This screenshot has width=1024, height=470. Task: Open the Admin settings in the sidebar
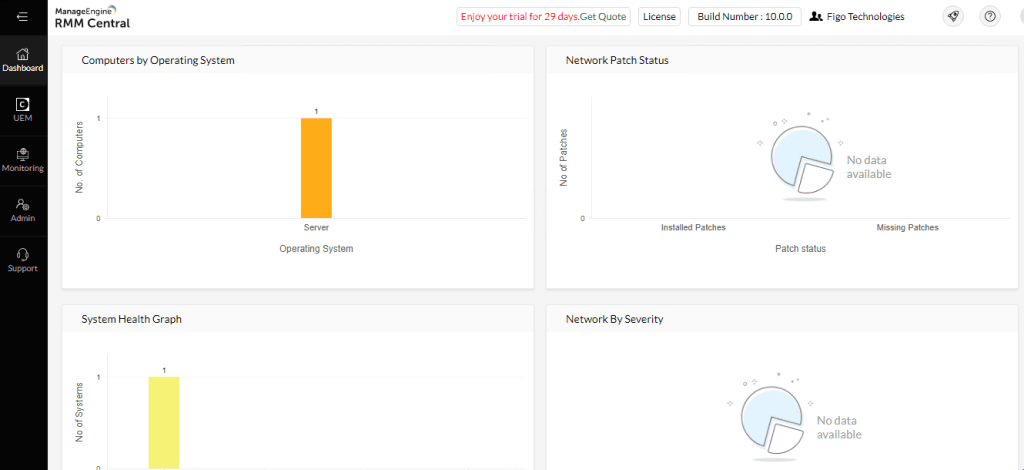[x=23, y=210]
